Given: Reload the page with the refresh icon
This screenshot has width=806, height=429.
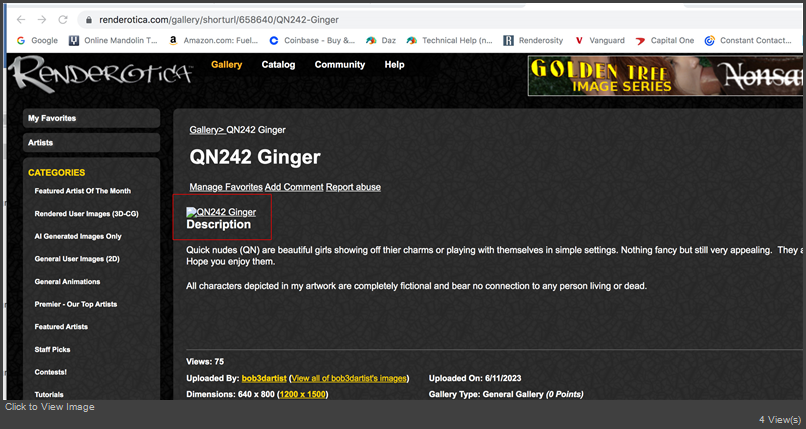Looking at the screenshot, I should [63, 20].
